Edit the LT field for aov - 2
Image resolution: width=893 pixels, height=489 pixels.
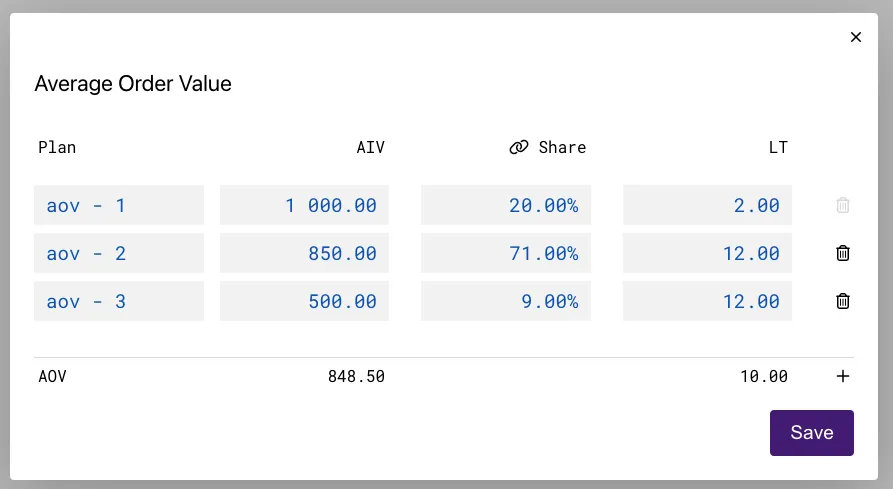[707, 253]
